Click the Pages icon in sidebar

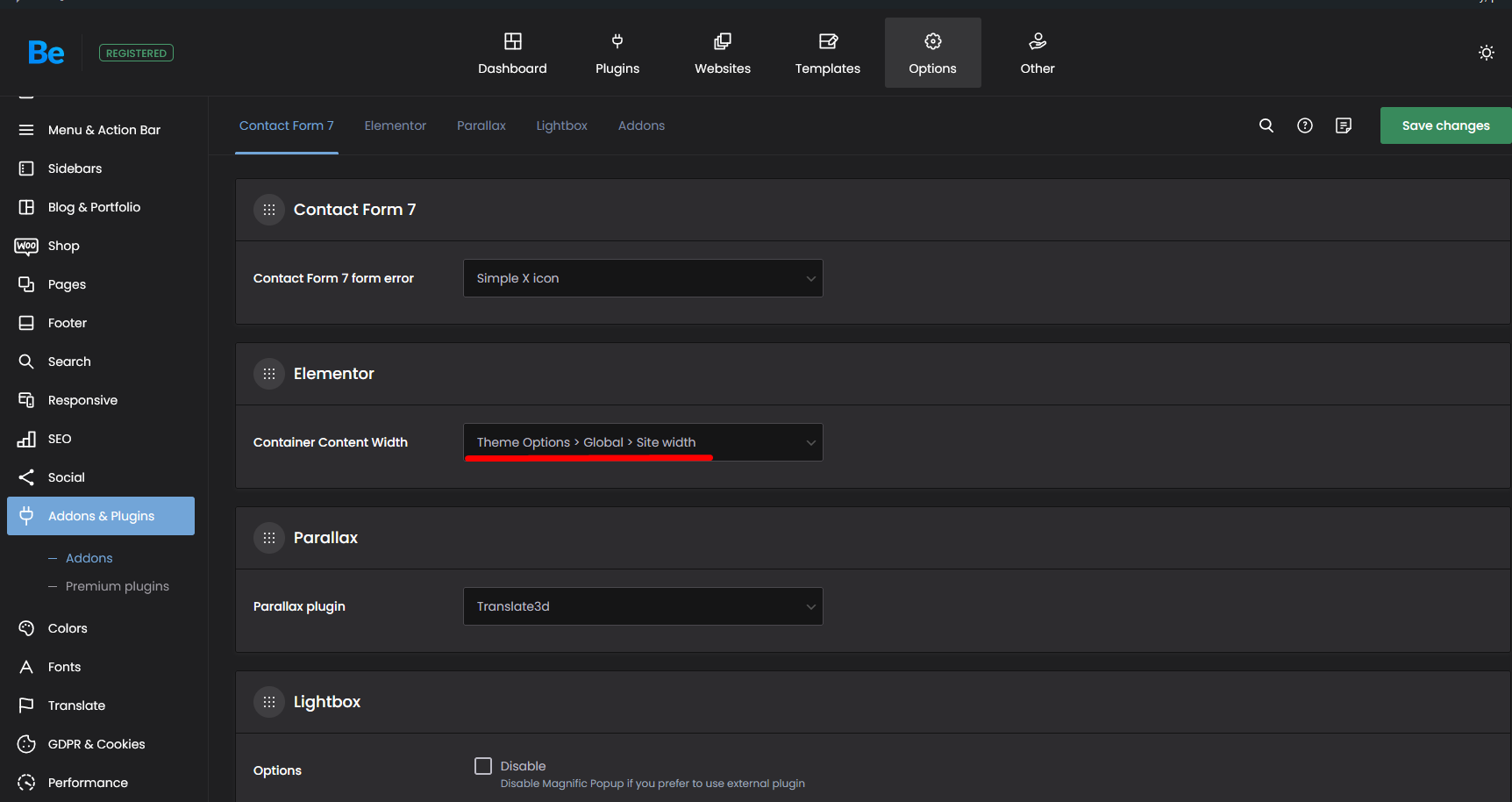coord(26,284)
